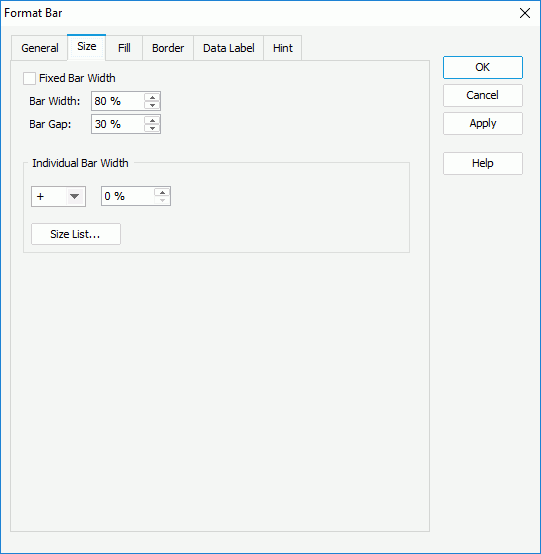Image resolution: width=541 pixels, height=554 pixels.
Task: Click the Cancel button
Action: coord(483,95)
